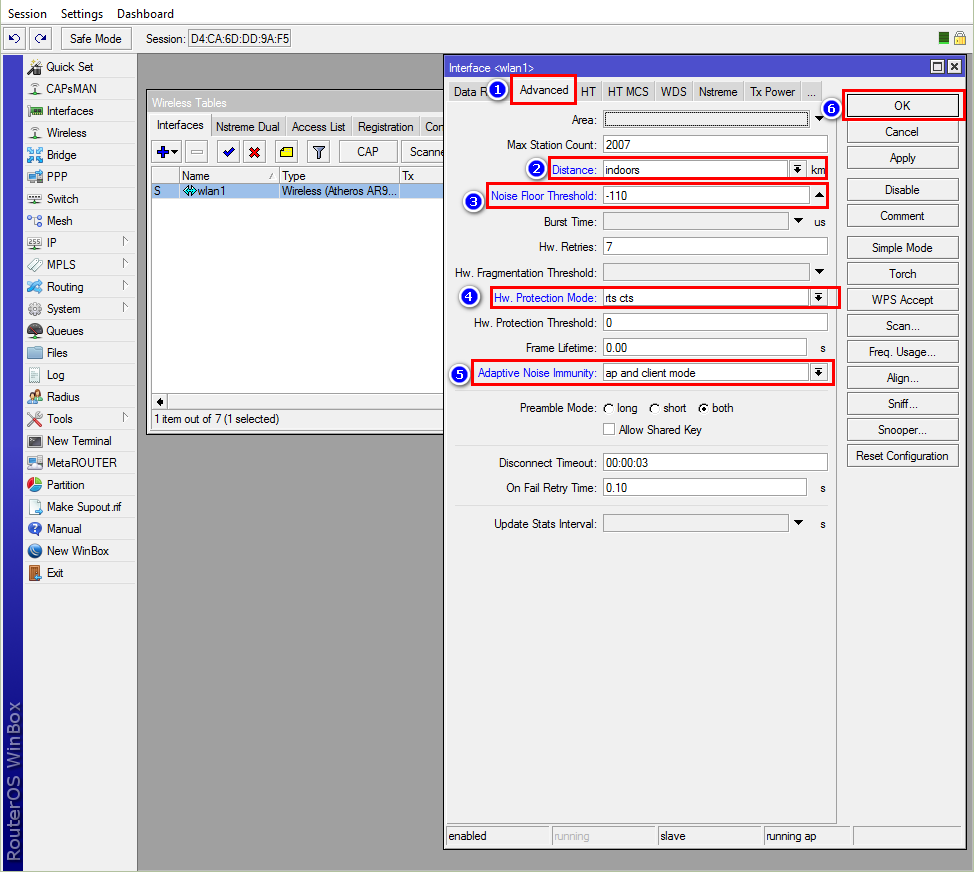
Task: Open the Switch sidebar item
Action: point(63,199)
